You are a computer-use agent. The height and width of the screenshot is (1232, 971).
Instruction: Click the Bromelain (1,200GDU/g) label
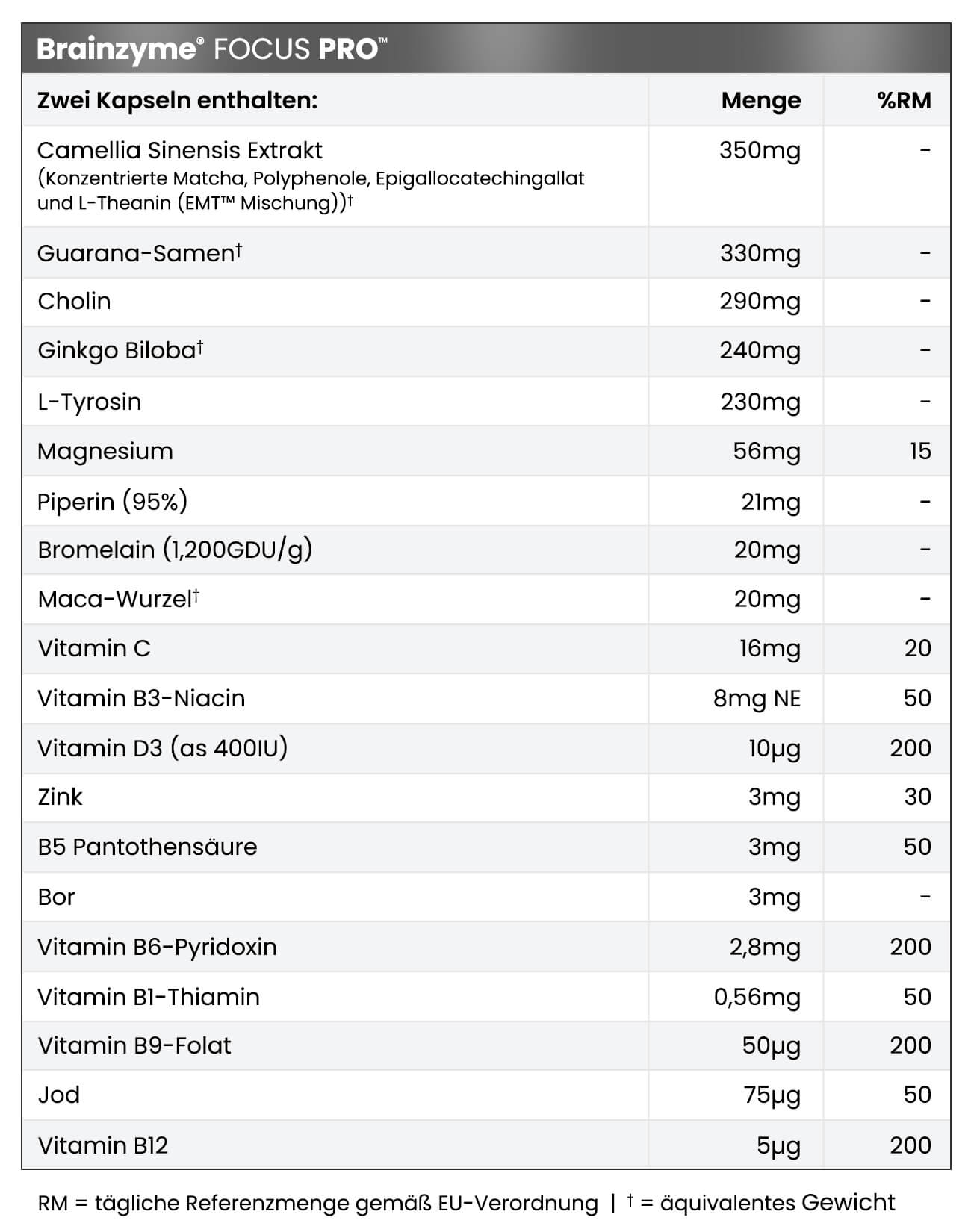tap(175, 550)
